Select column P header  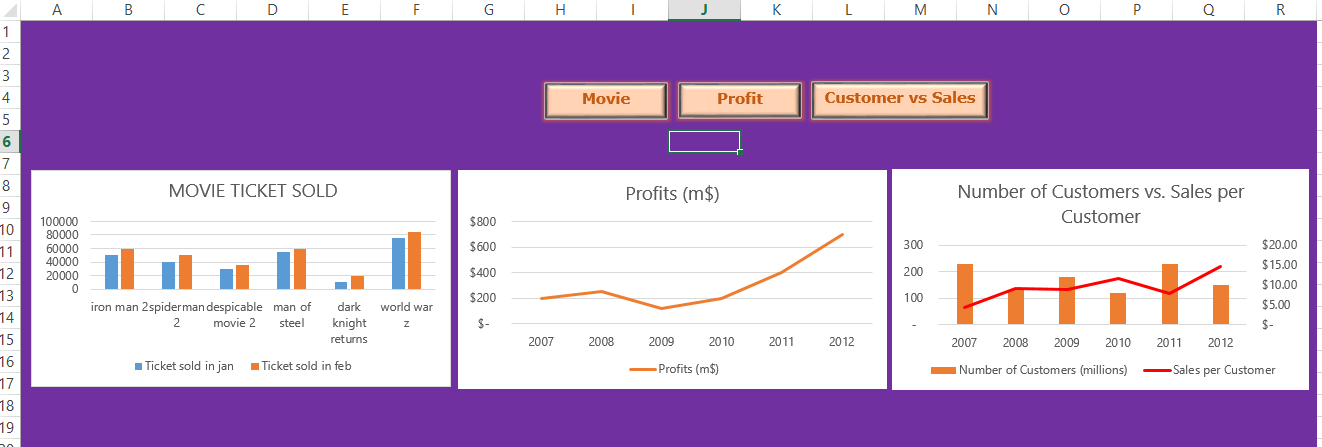tap(1136, 10)
